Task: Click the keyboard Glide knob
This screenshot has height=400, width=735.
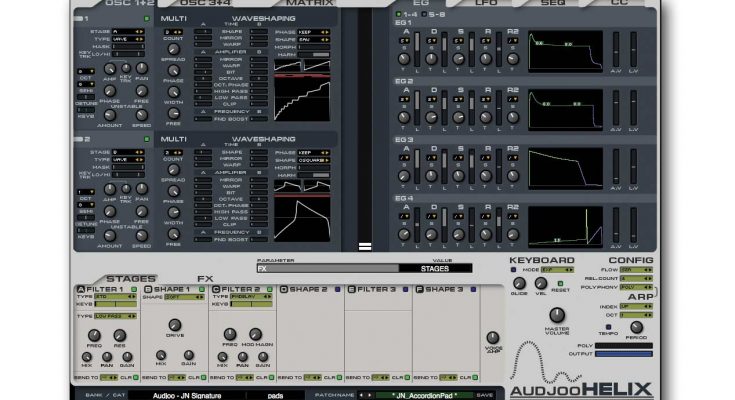Action: (517, 284)
